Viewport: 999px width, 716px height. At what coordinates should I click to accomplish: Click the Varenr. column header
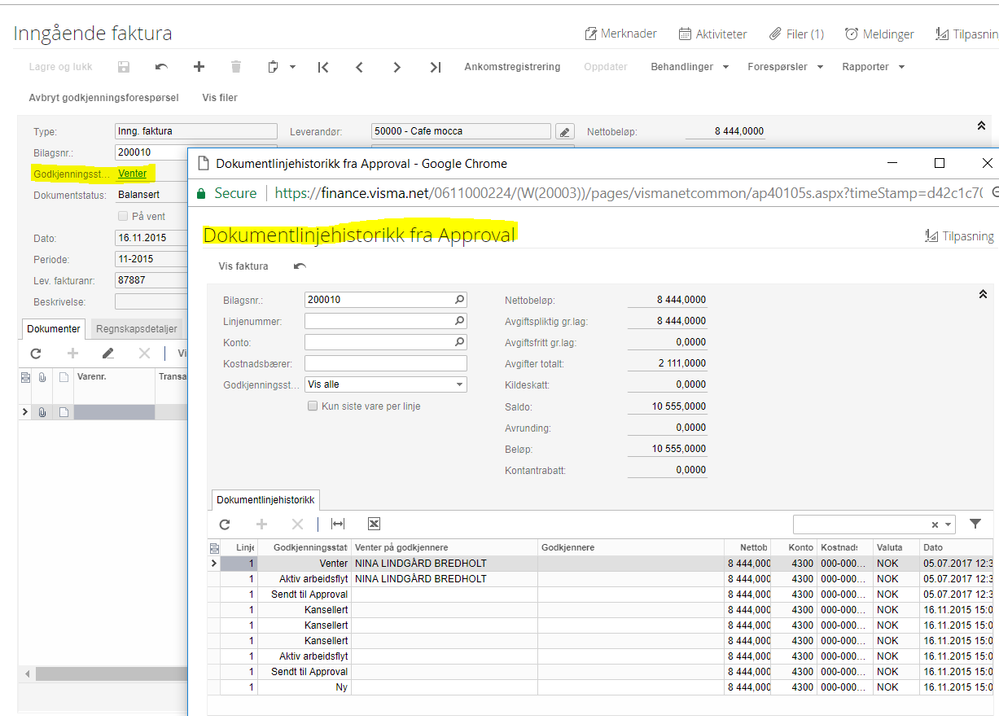pyautogui.click(x=115, y=377)
